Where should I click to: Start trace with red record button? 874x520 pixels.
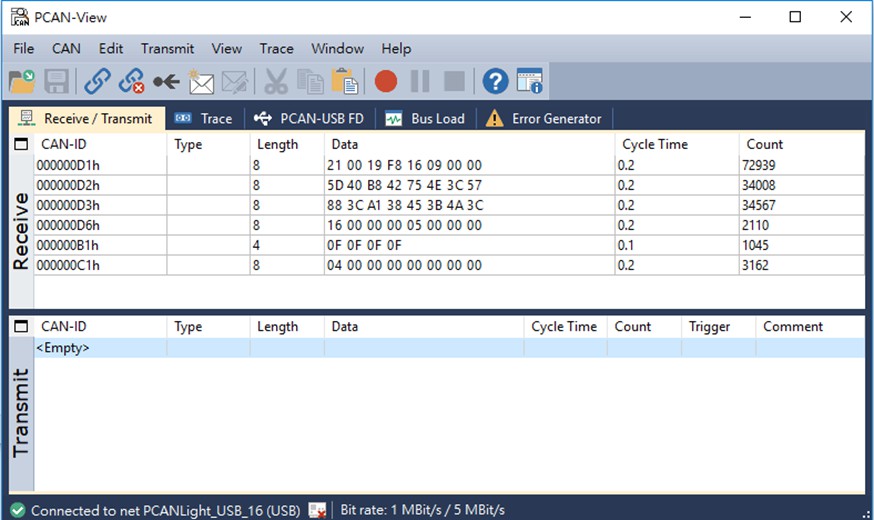[x=386, y=81]
